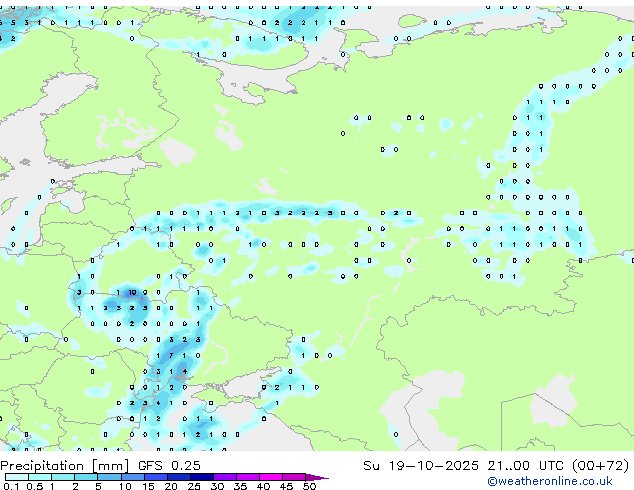Click the 0.1–0.5 mm legend color swatch
Viewport: 634px width, 490px height.
pos(17,477)
